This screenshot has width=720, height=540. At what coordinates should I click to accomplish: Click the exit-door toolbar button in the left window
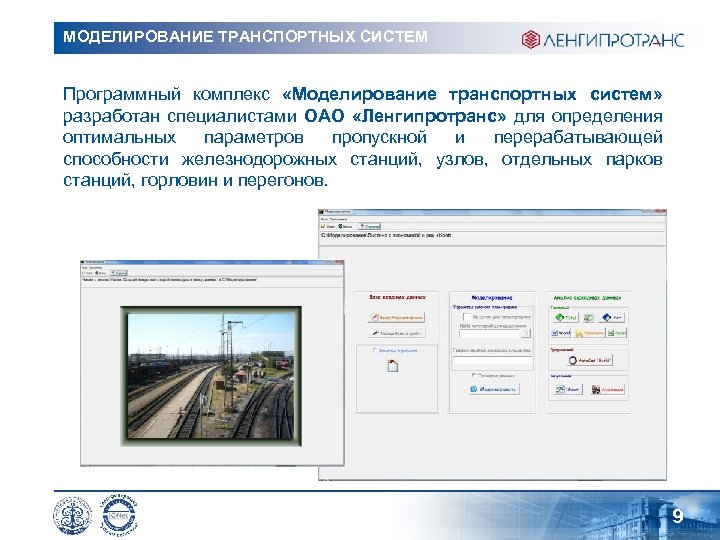[101, 273]
